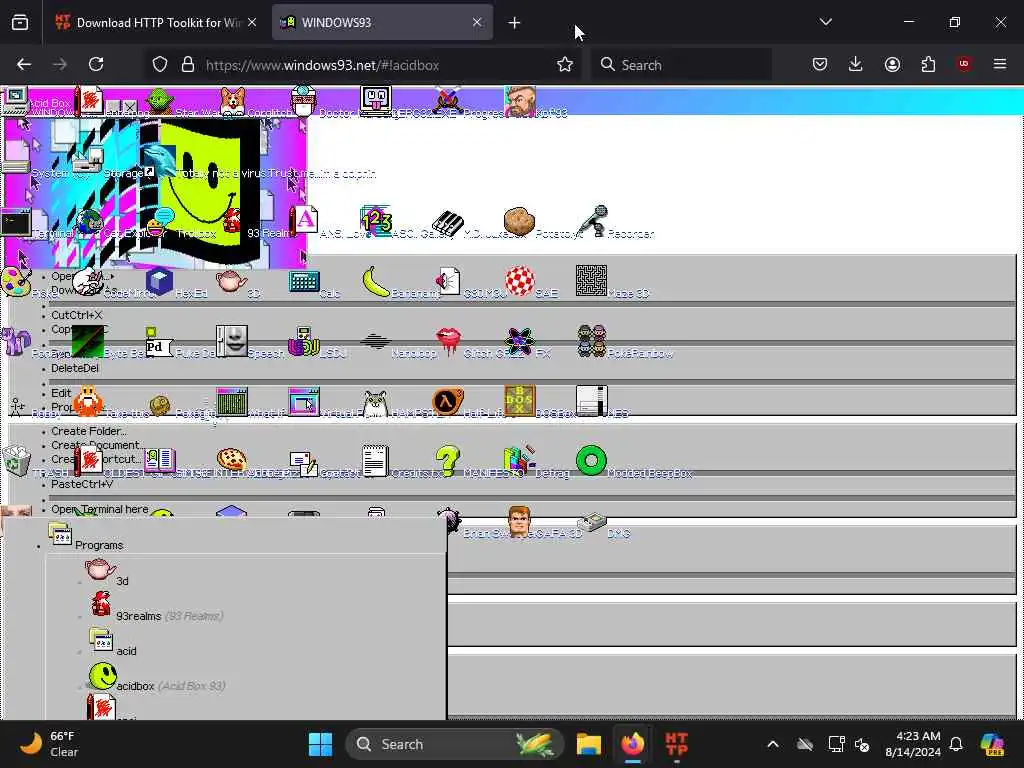
Task: Open the Corglitch corgi icon
Action: click(232, 101)
